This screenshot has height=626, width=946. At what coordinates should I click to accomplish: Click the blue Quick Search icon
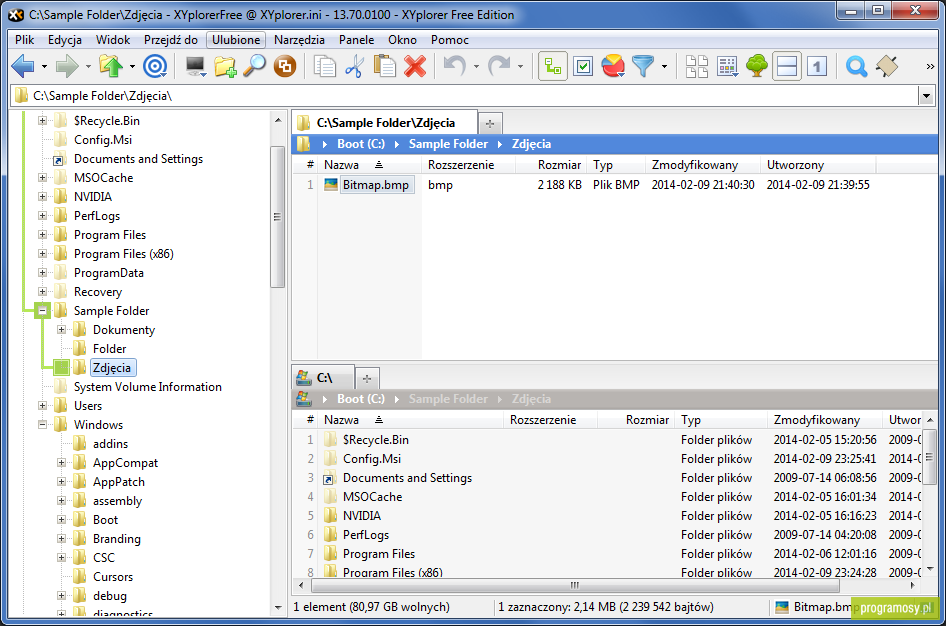point(856,66)
